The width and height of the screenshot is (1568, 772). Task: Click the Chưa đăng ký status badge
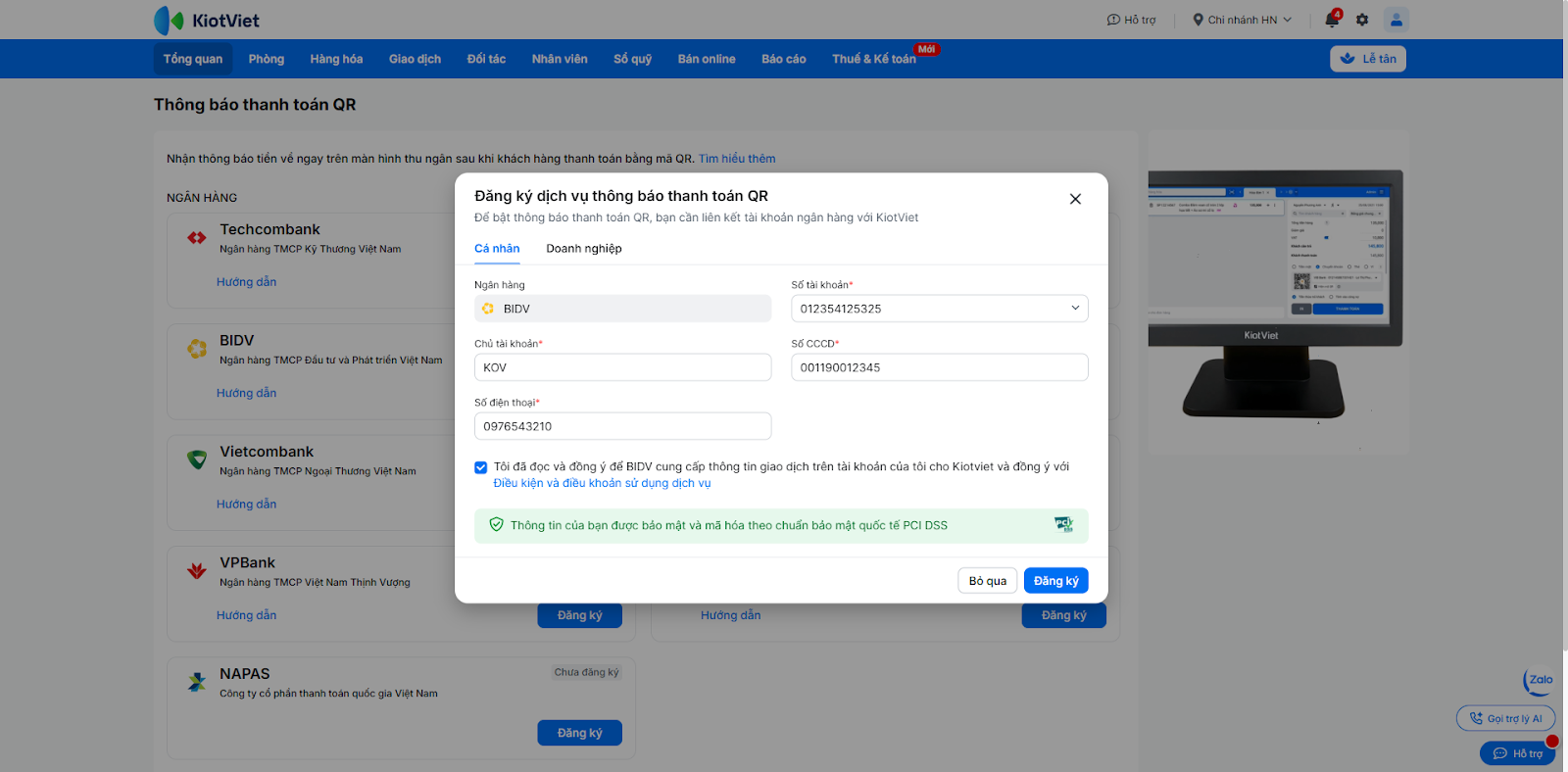coord(586,672)
